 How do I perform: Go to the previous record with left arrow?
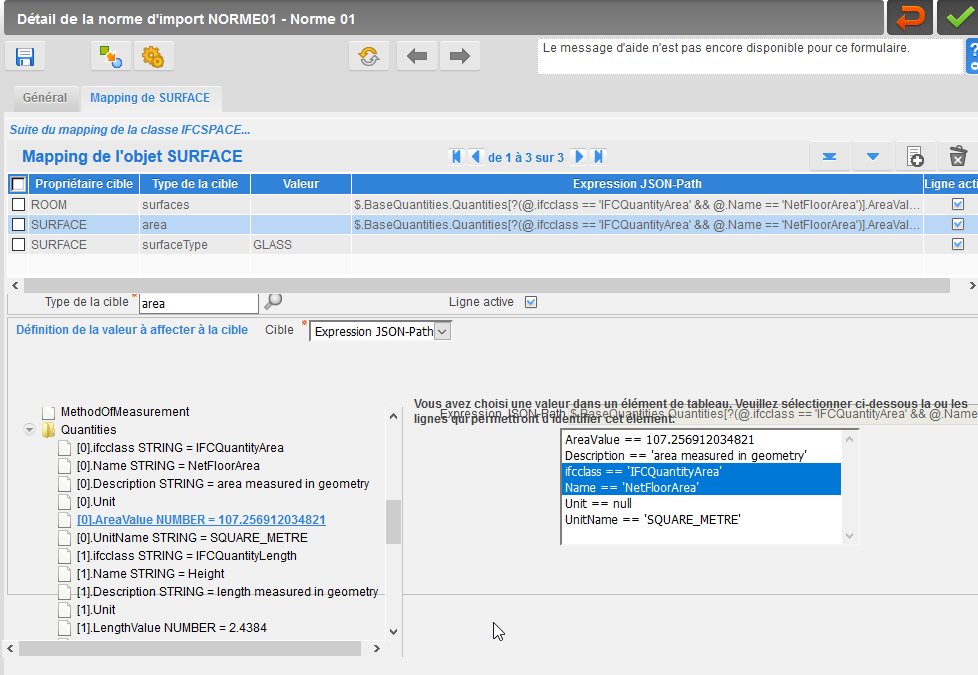tap(417, 57)
